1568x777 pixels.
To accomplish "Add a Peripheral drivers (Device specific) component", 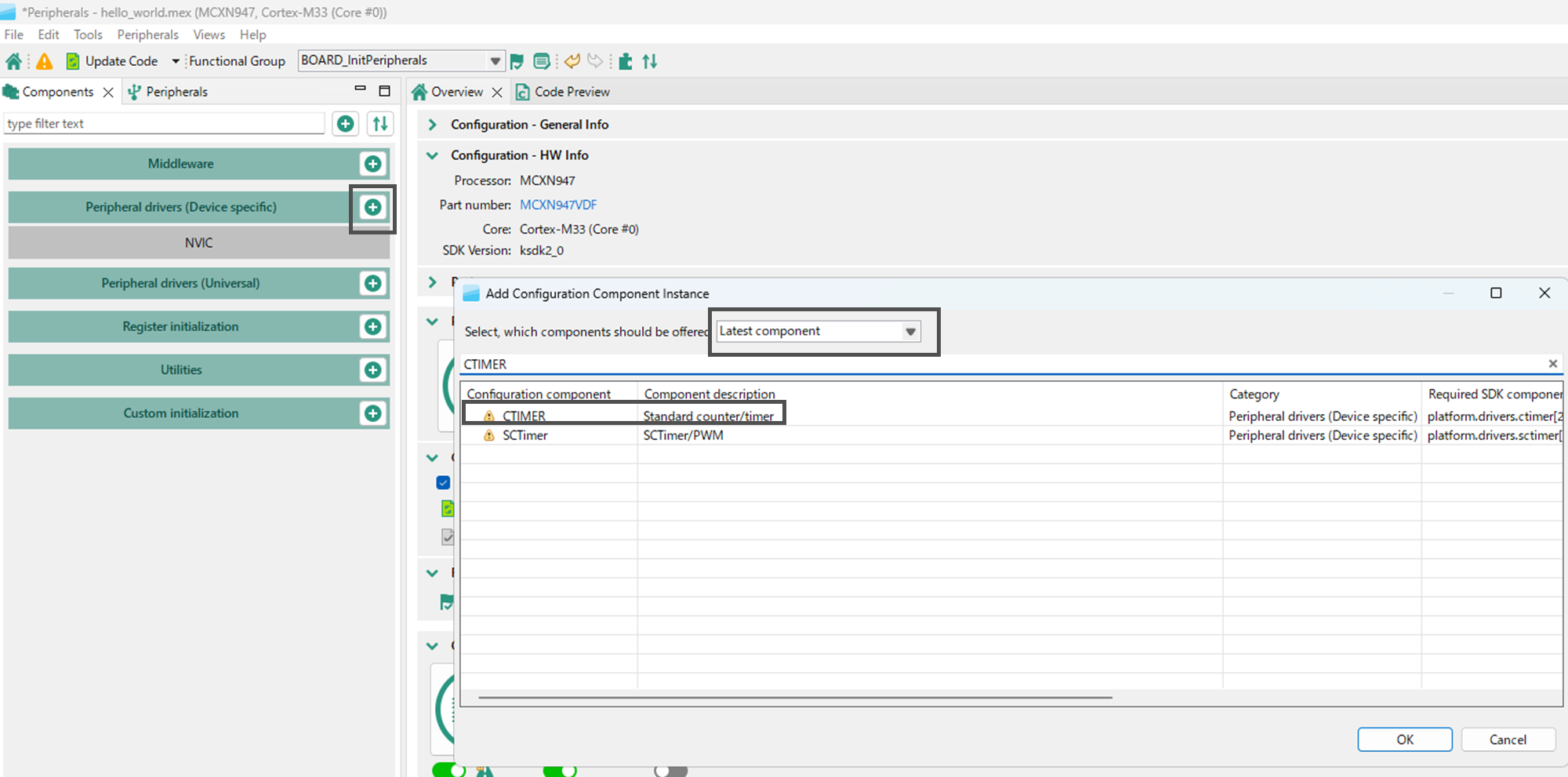I will (x=373, y=207).
